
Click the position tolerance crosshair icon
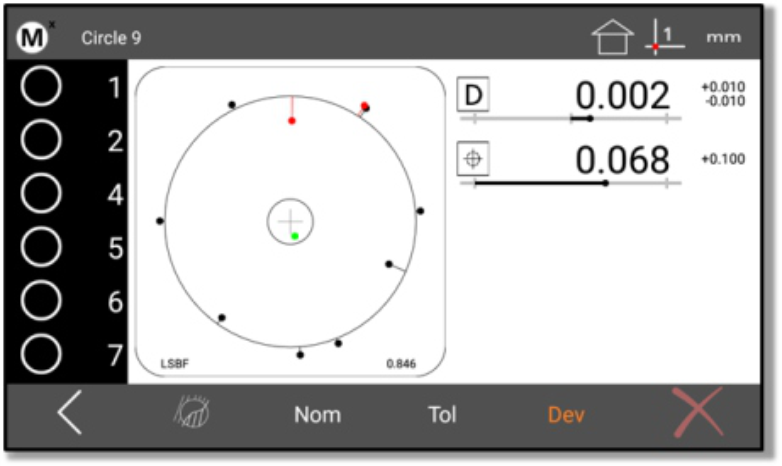(x=474, y=159)
